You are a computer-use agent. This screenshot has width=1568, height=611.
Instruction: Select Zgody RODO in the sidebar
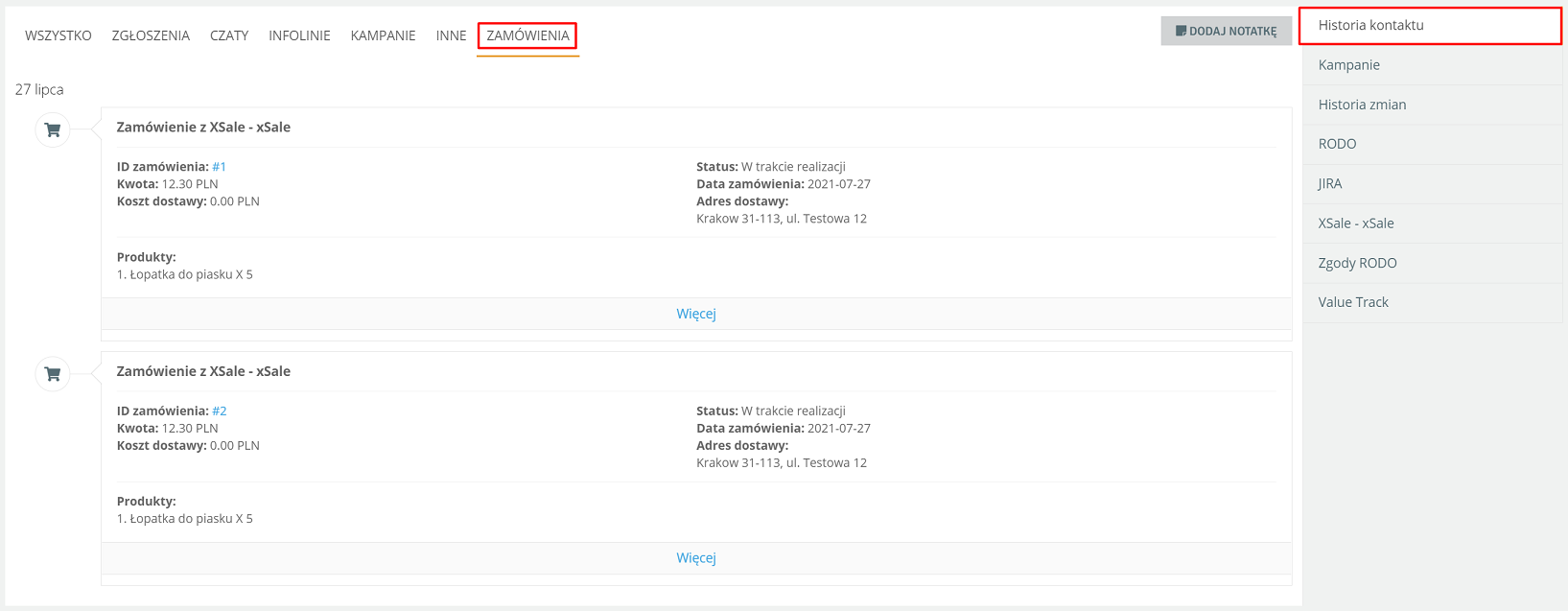(1432, 263)
